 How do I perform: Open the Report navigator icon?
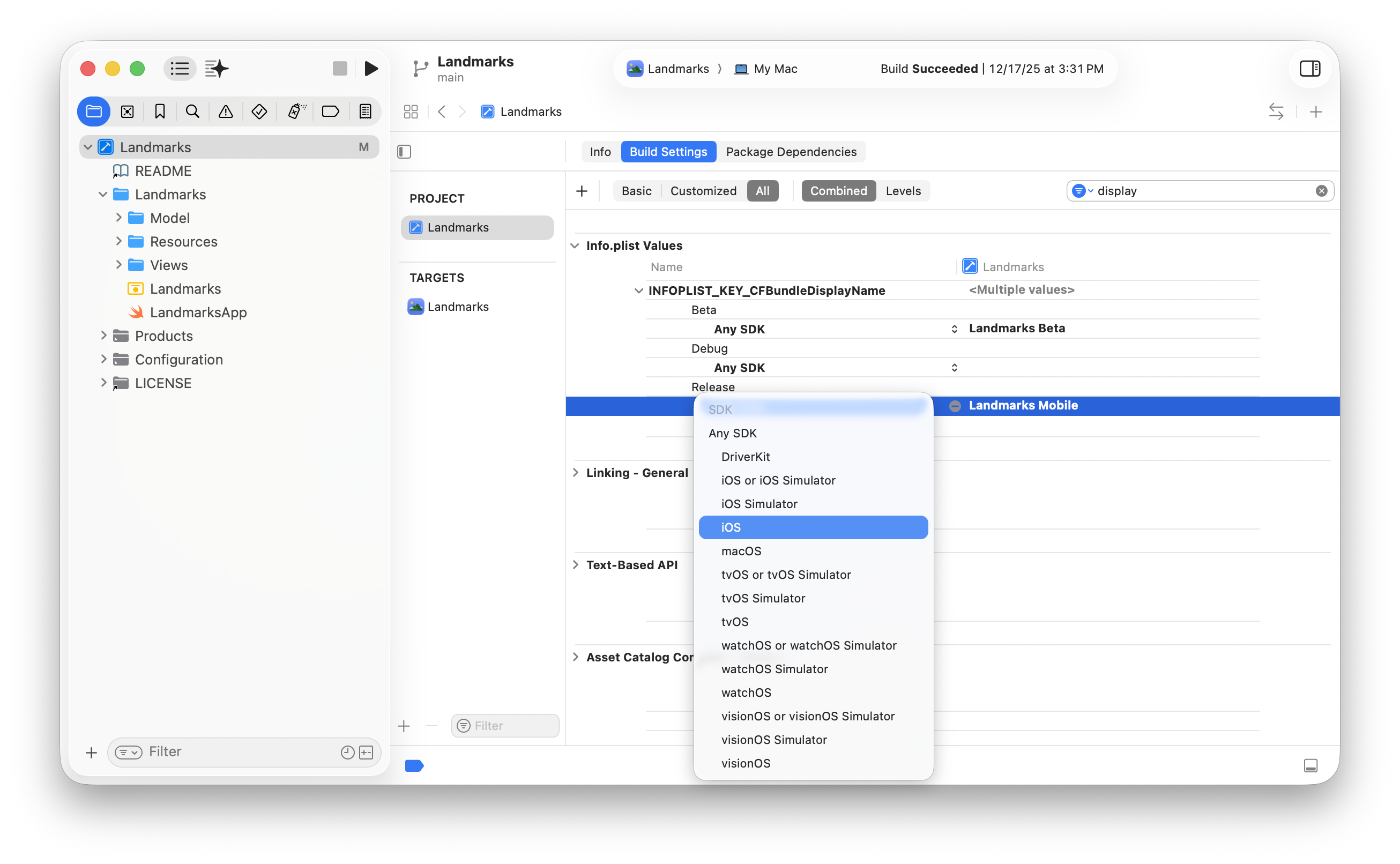tap(365, 111)
